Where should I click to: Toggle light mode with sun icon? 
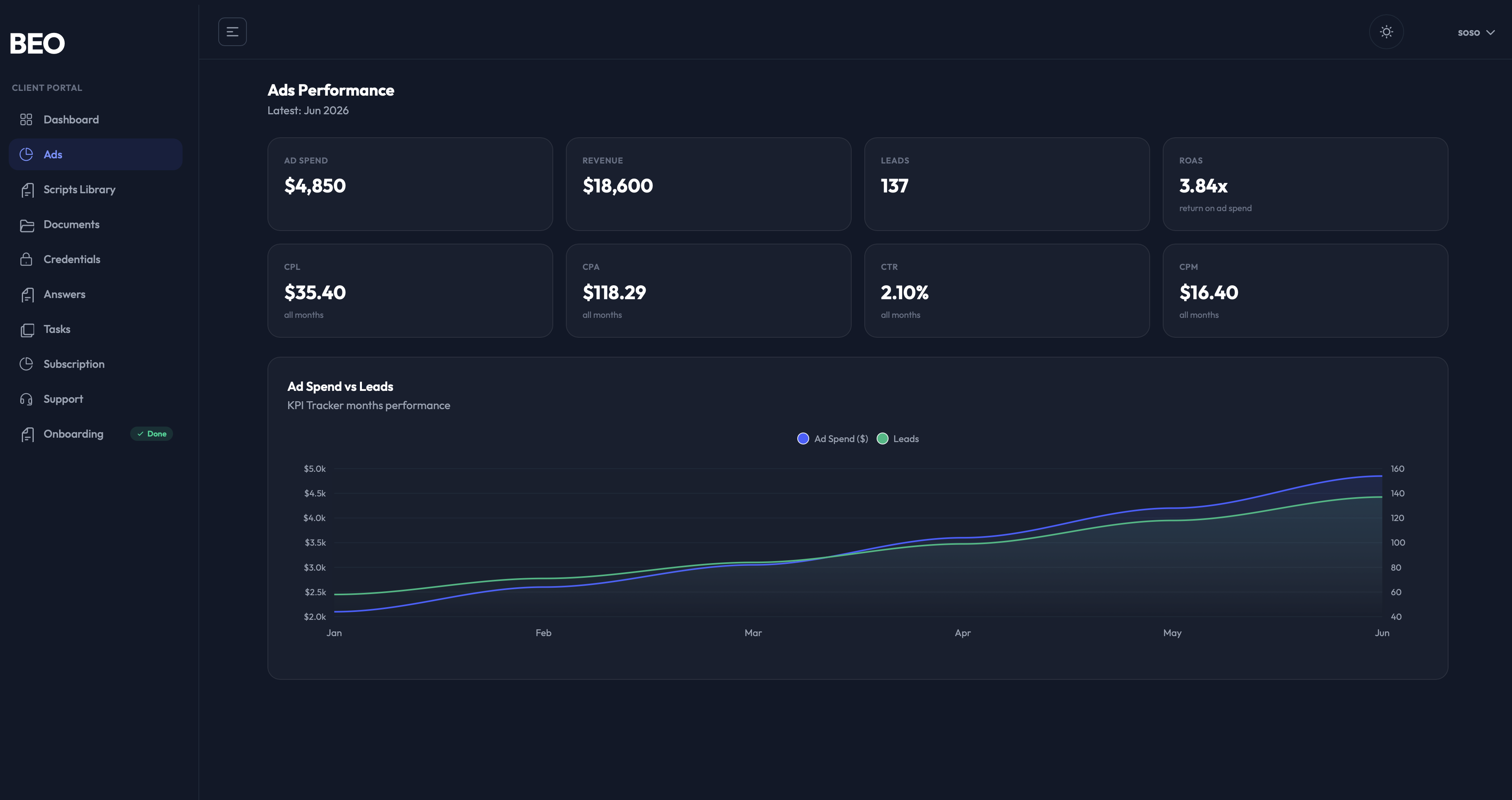[1386, 32]
